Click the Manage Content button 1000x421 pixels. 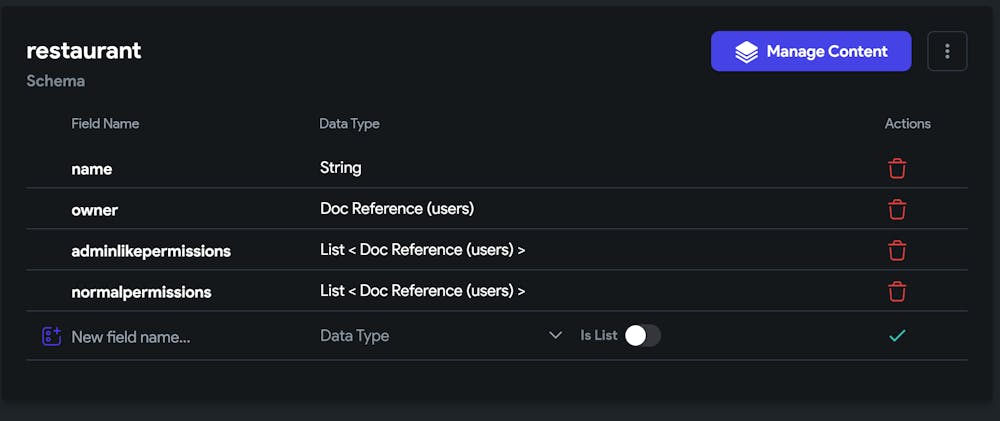(x=811, y=51)
